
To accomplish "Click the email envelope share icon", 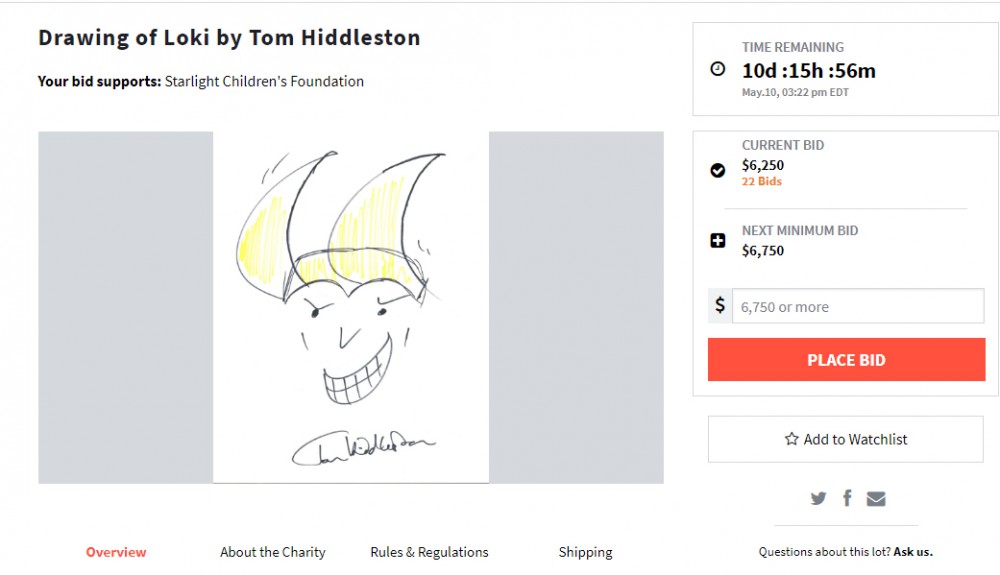I will (x=876, y=498).
